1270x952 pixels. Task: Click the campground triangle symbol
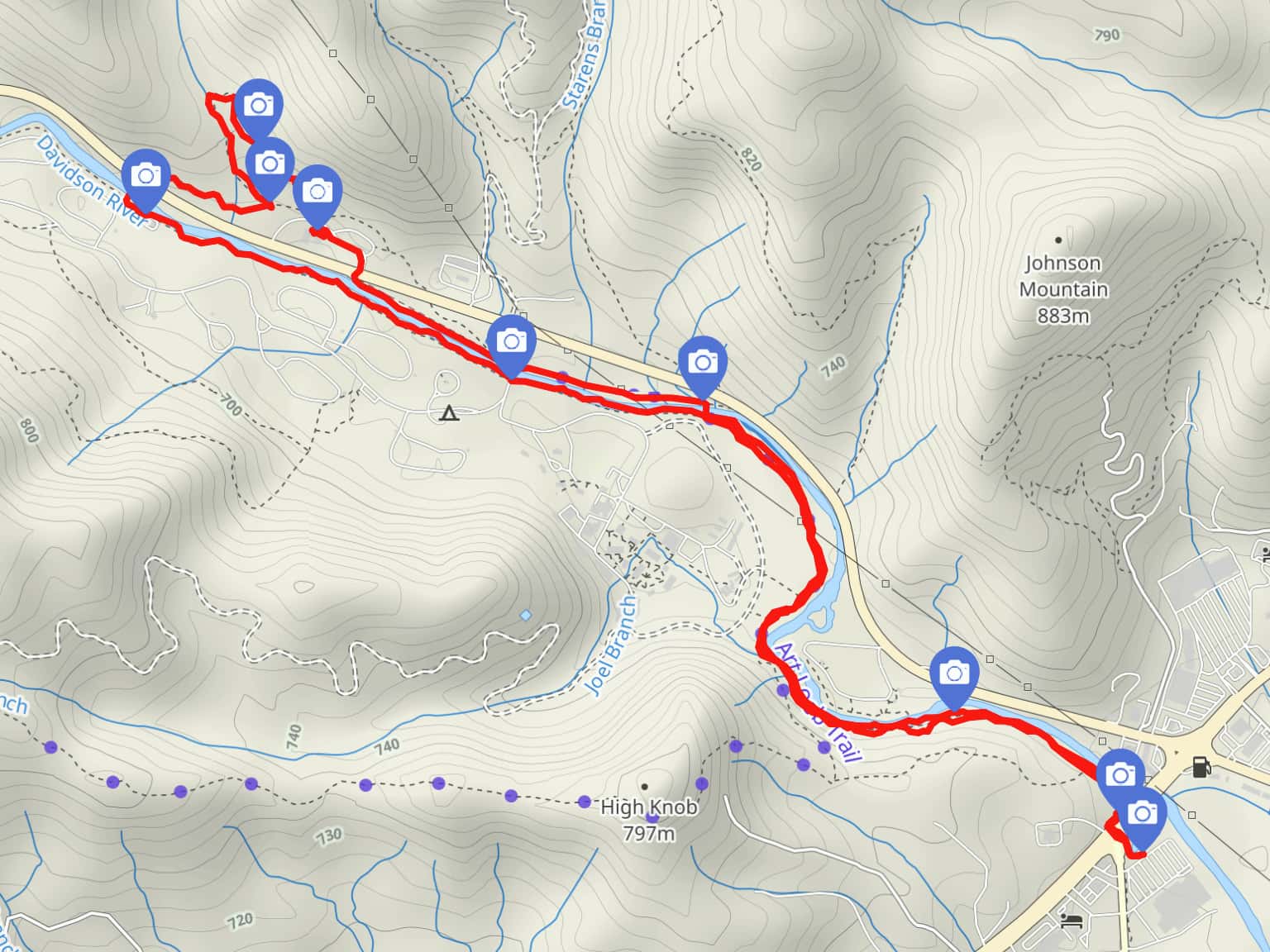pos(449,413)
